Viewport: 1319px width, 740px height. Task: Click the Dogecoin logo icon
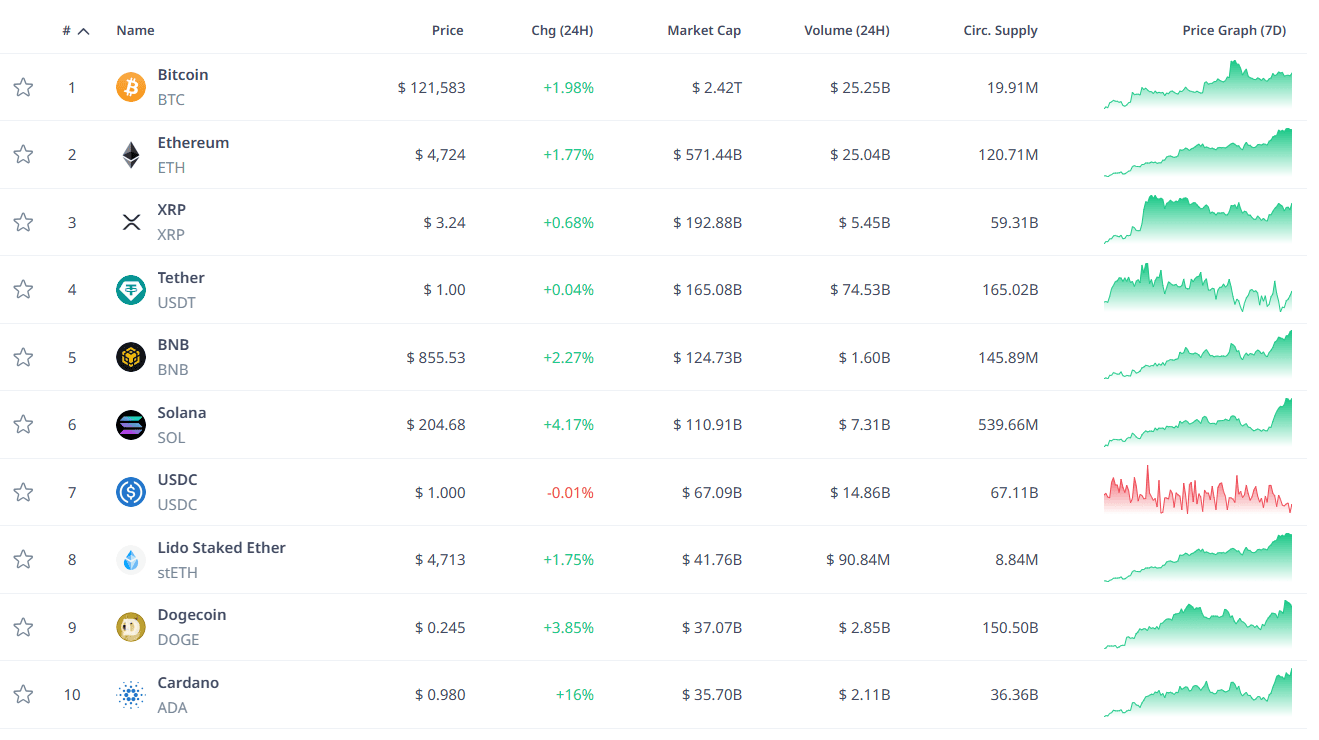tap(131, 627)
